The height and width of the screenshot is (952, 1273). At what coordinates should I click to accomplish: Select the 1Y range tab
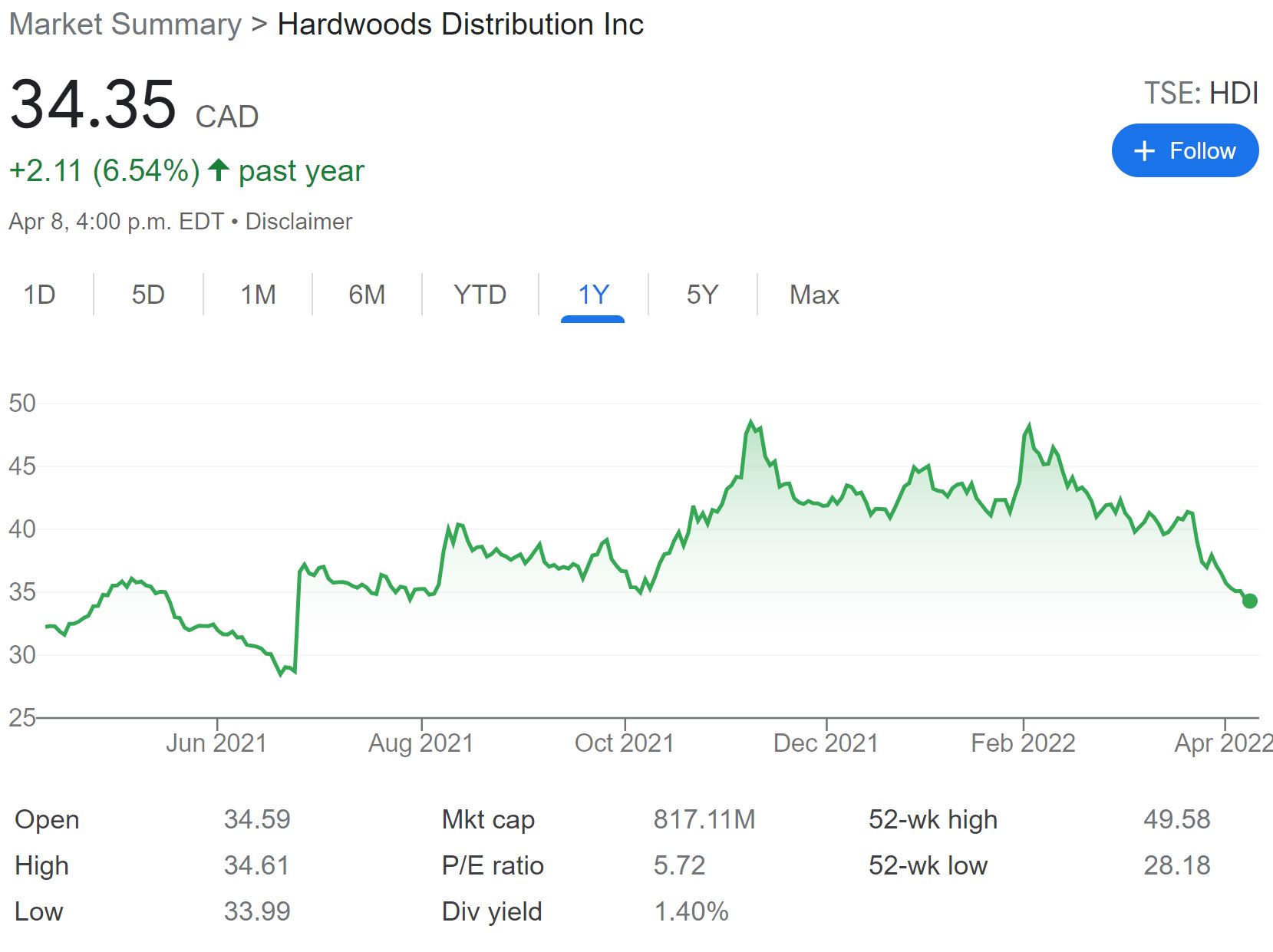(x=593, y=295)
